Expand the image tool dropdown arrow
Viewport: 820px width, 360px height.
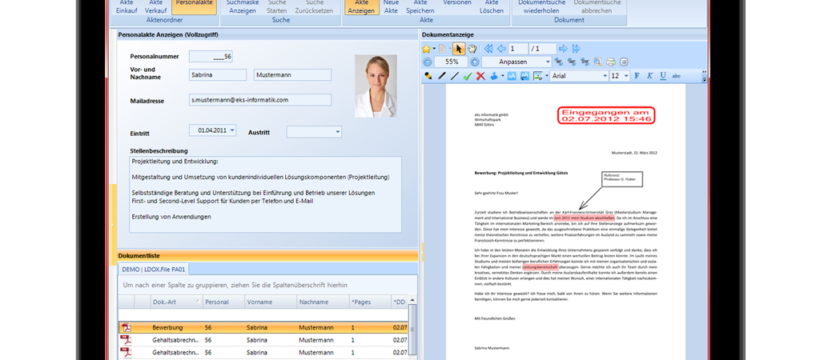point(547,76)
